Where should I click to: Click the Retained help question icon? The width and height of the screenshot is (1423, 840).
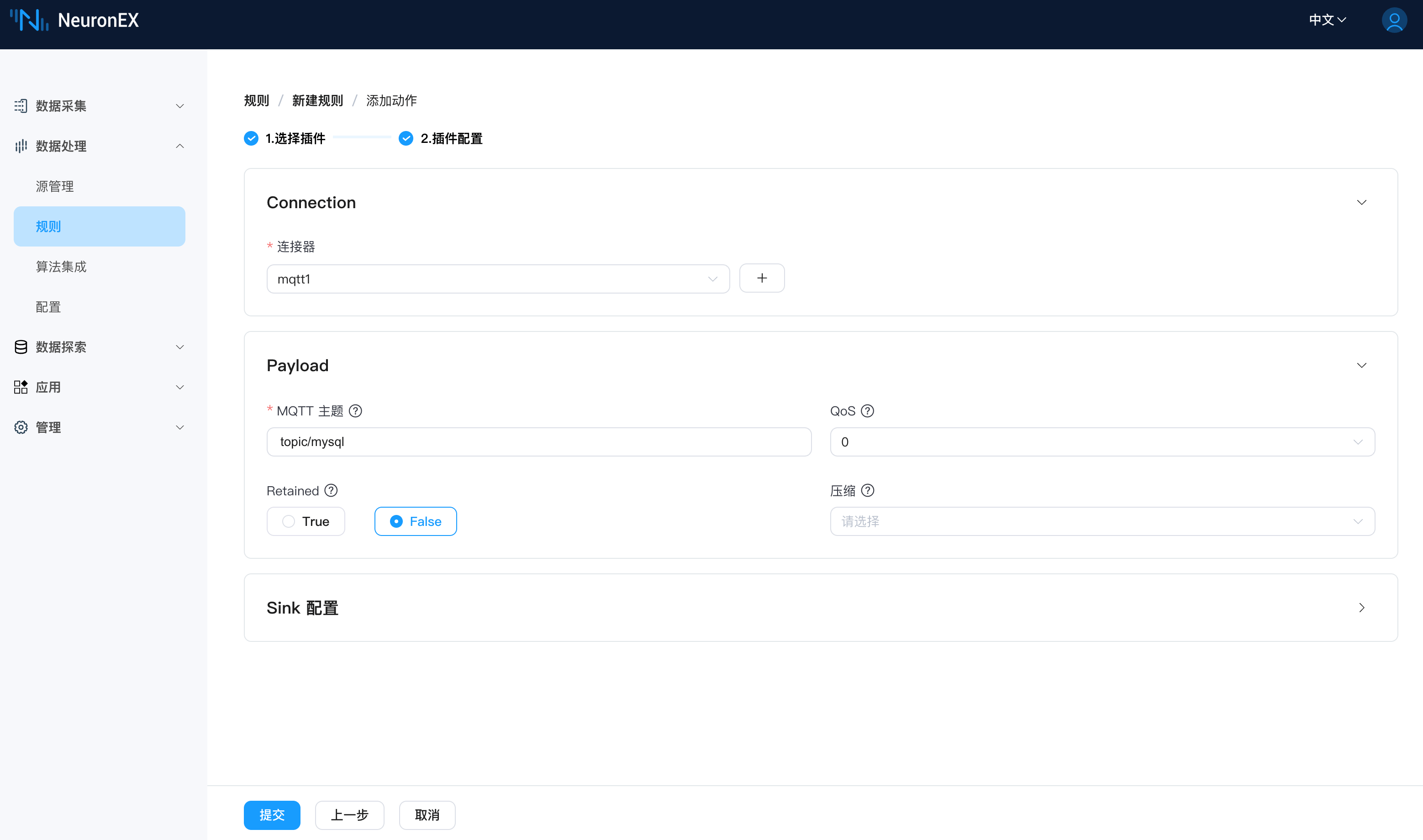[331, 491]
